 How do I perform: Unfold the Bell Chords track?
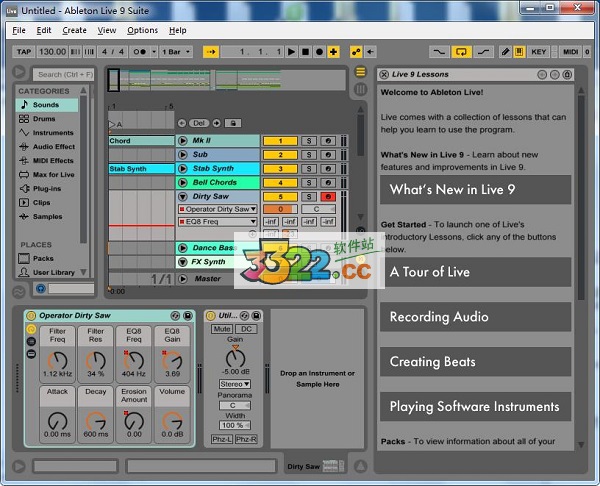click(183, 183)
